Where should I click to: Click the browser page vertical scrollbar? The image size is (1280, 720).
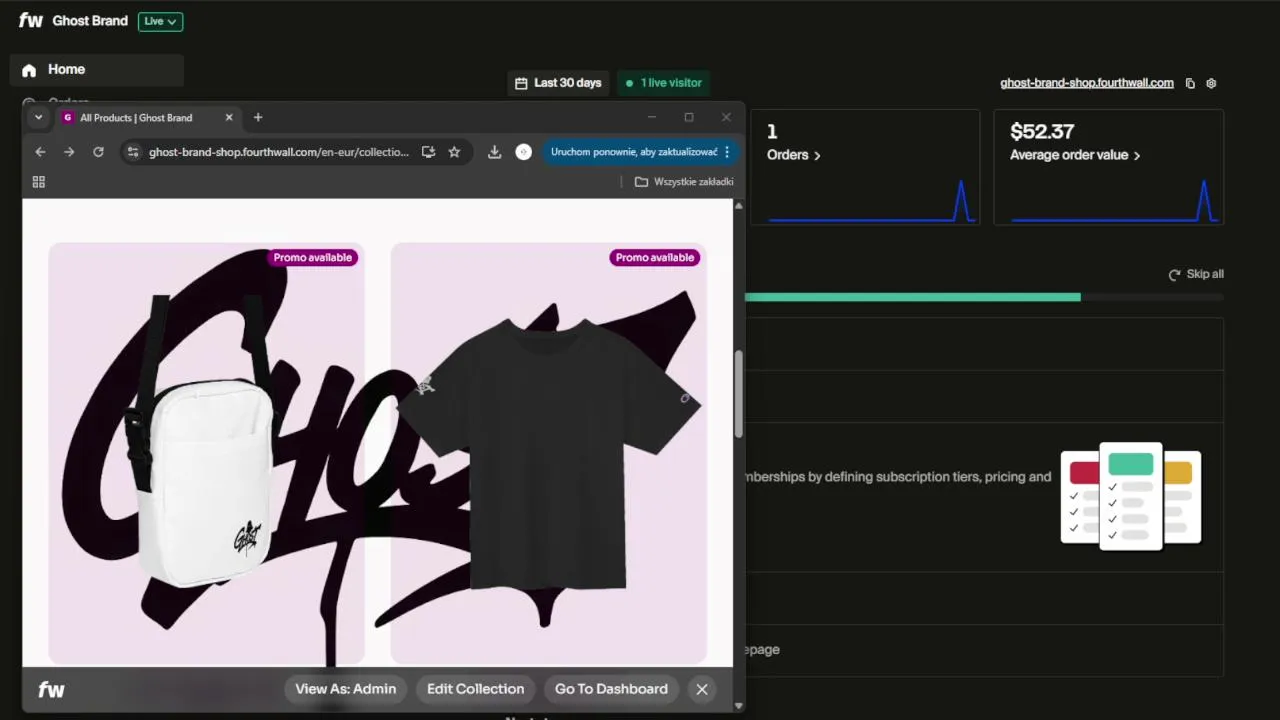coord(739,394)
